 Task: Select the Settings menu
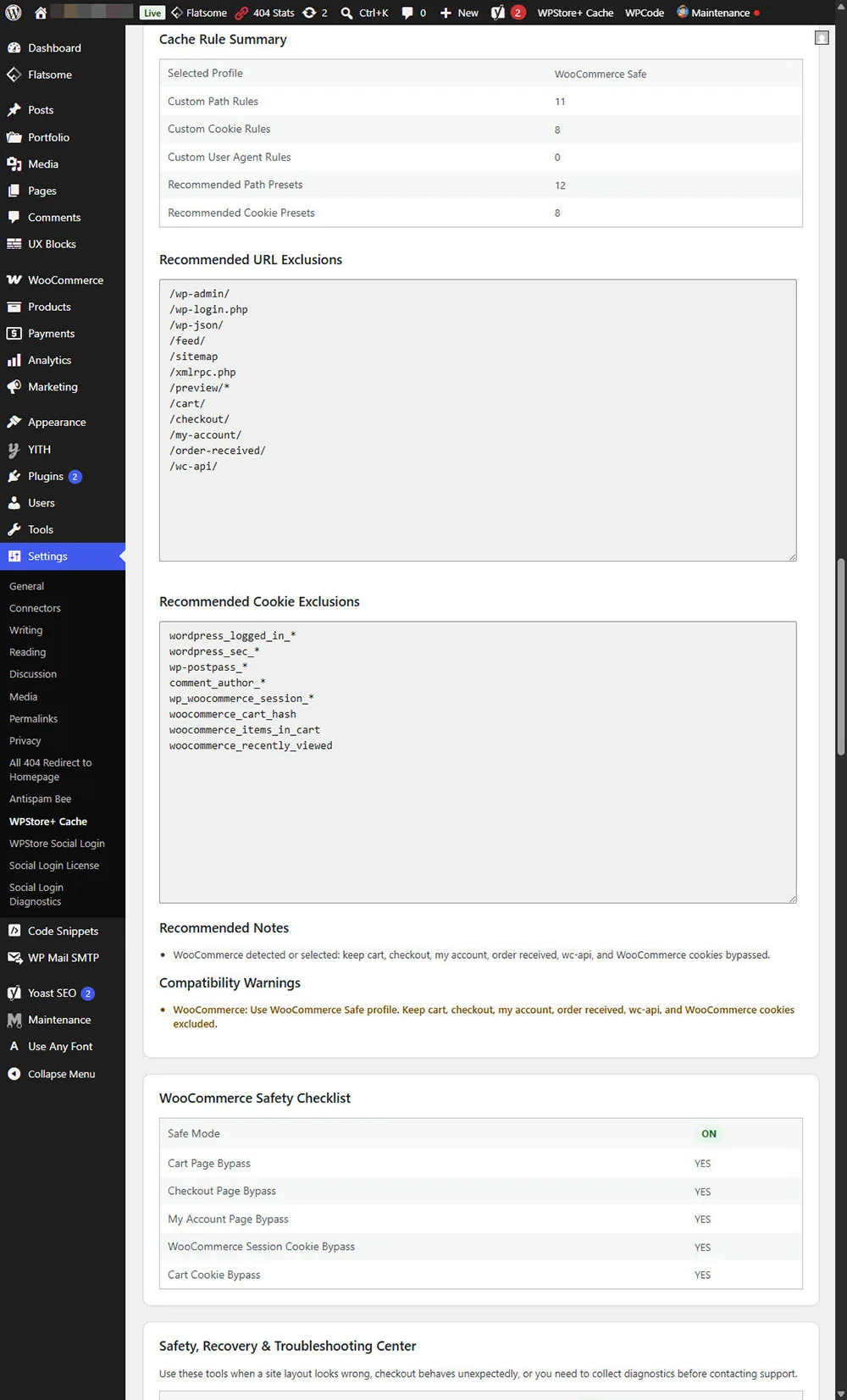tap(63, 556)
